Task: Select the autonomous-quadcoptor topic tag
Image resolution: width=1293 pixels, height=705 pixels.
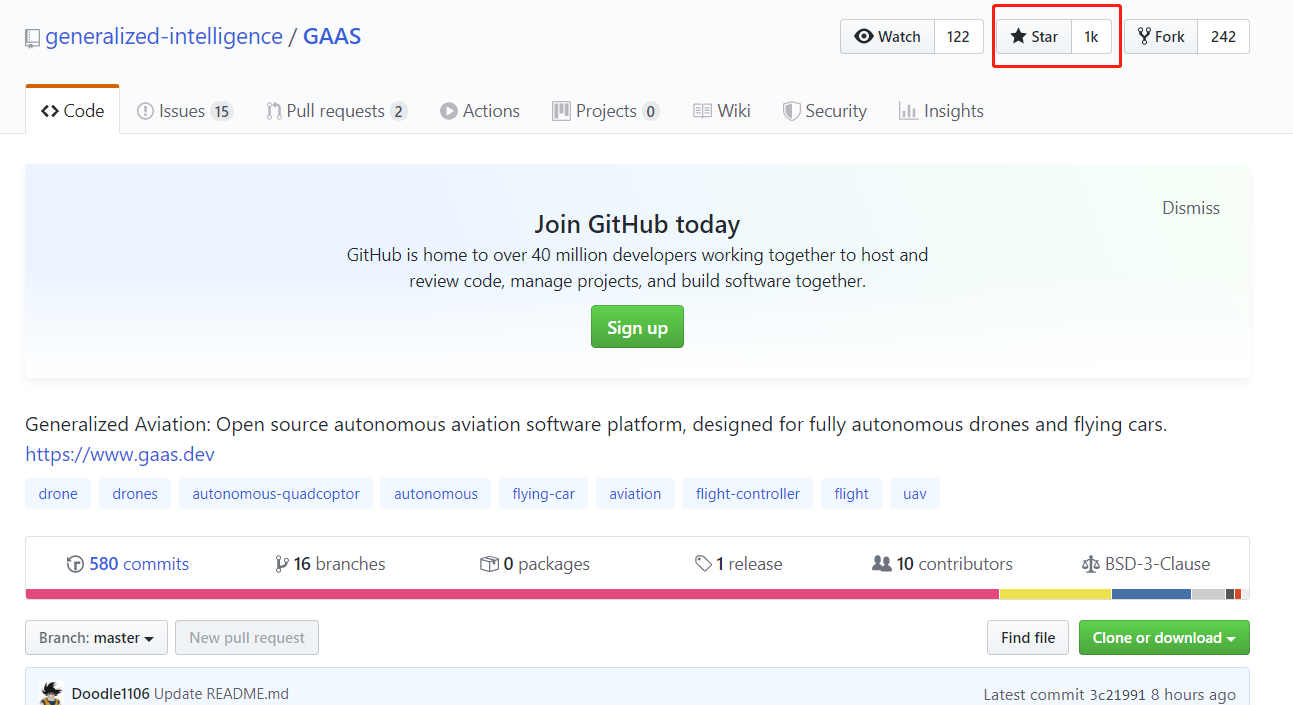Action: 276,494
